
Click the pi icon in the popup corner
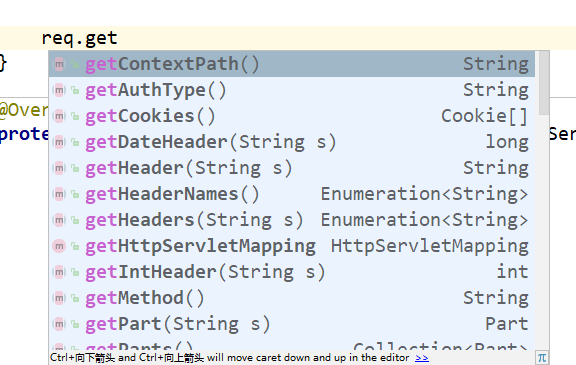[542, 357]
